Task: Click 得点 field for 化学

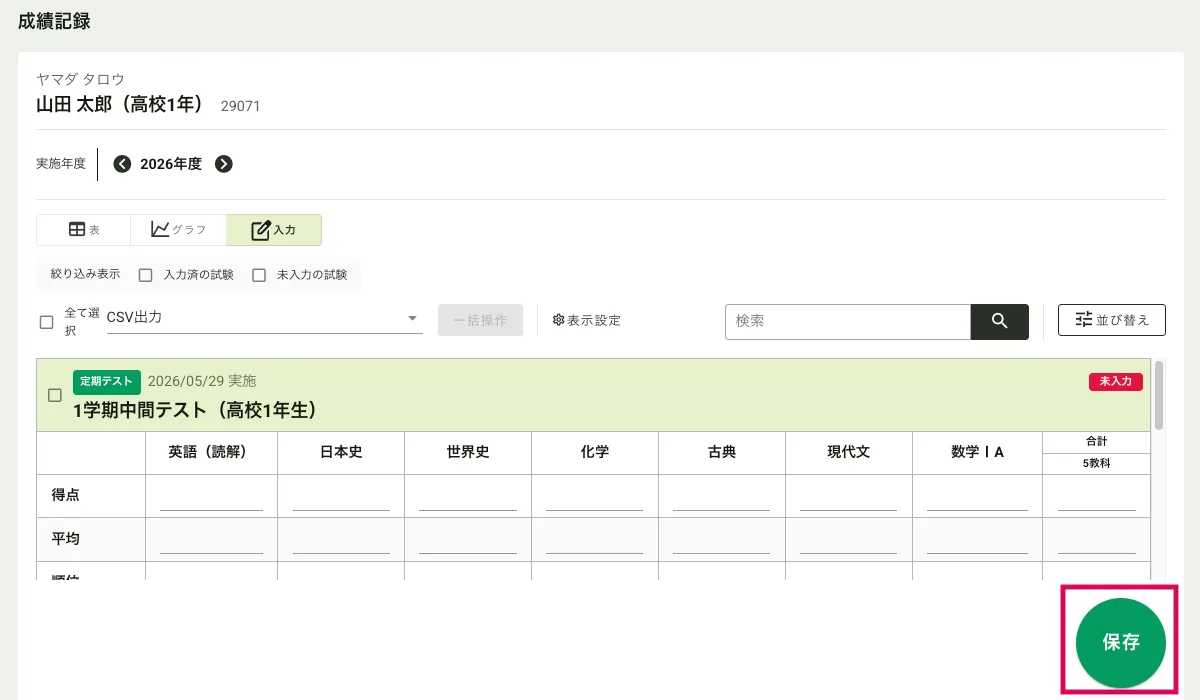Action: click(594, 497)
